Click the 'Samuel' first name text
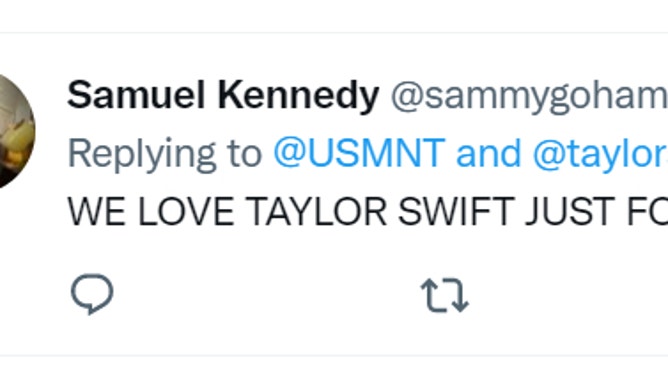The height and width of the screenshot is (376, 668). tap(136, 95)
